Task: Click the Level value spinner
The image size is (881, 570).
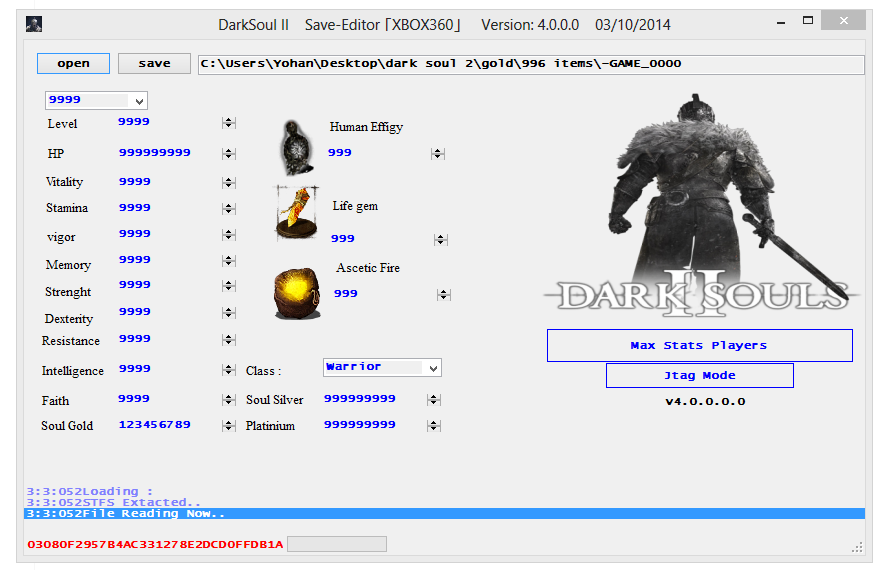Action: click(229, 123)
